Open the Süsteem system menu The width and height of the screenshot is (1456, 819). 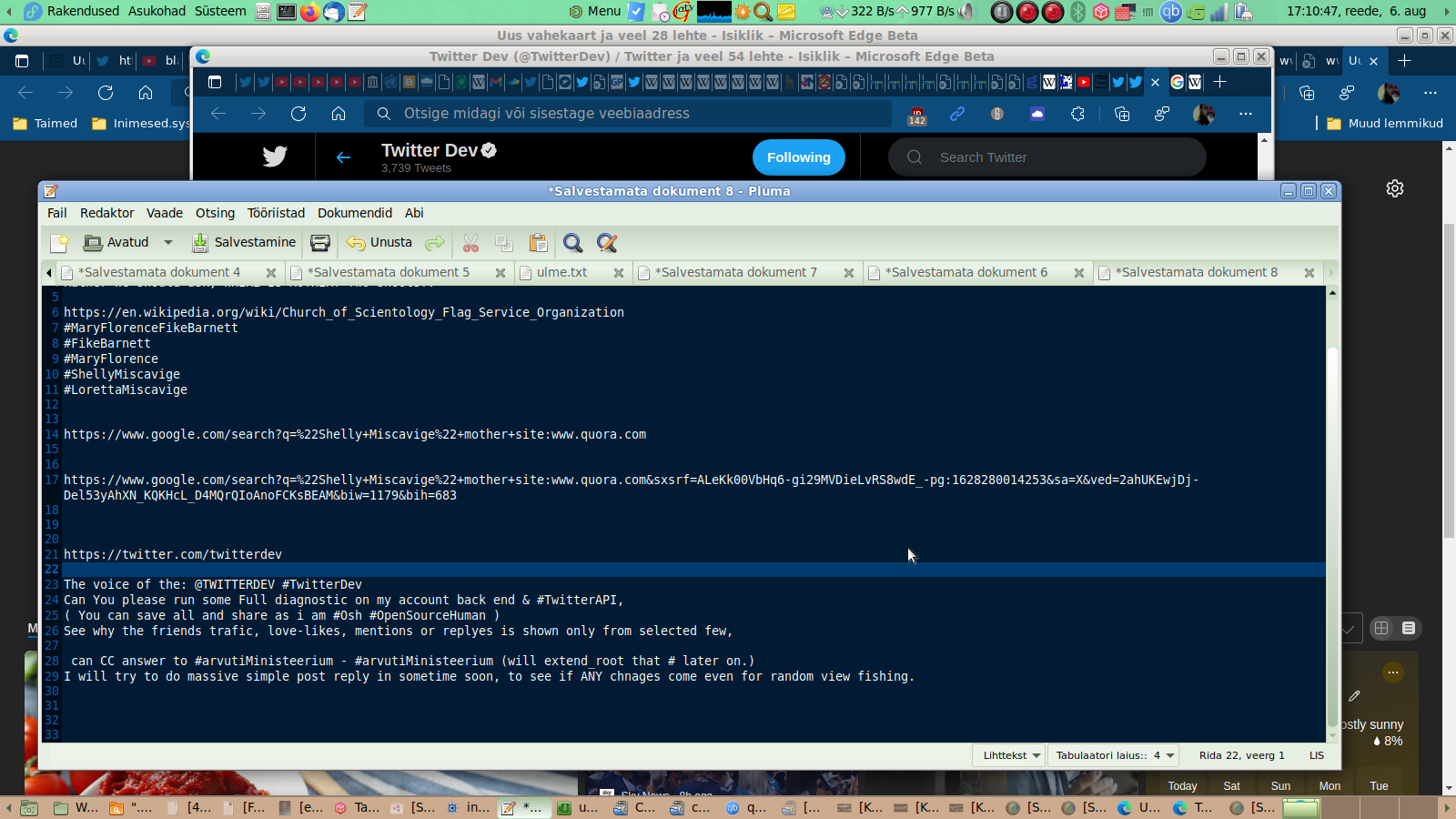220,11
